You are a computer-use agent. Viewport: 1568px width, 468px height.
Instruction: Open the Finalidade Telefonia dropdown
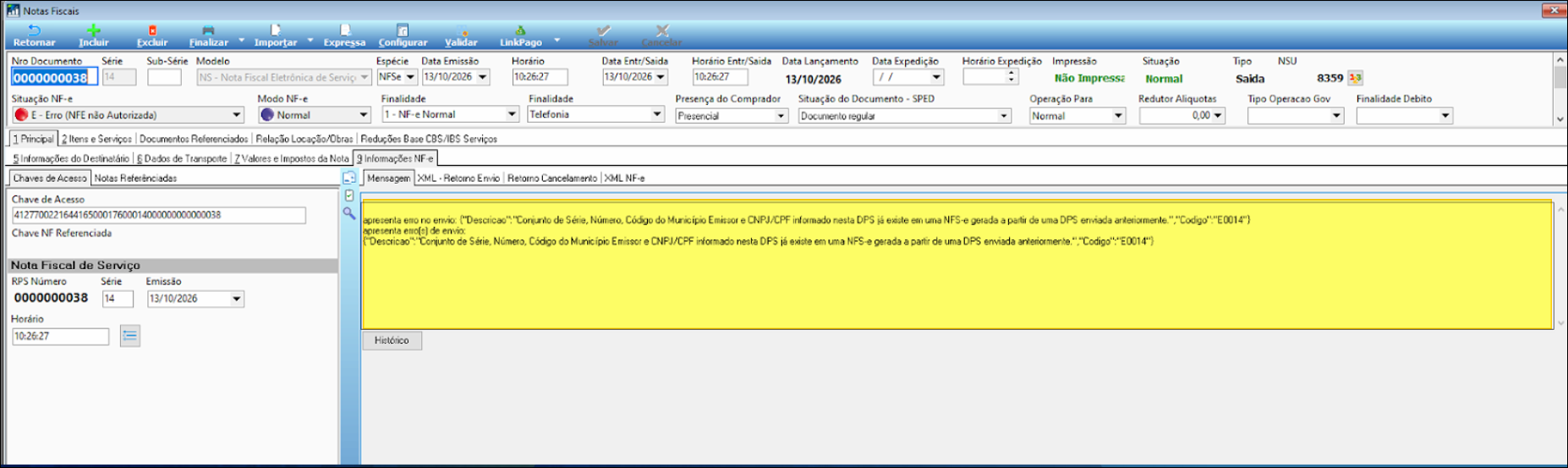[x=656, y=114]
